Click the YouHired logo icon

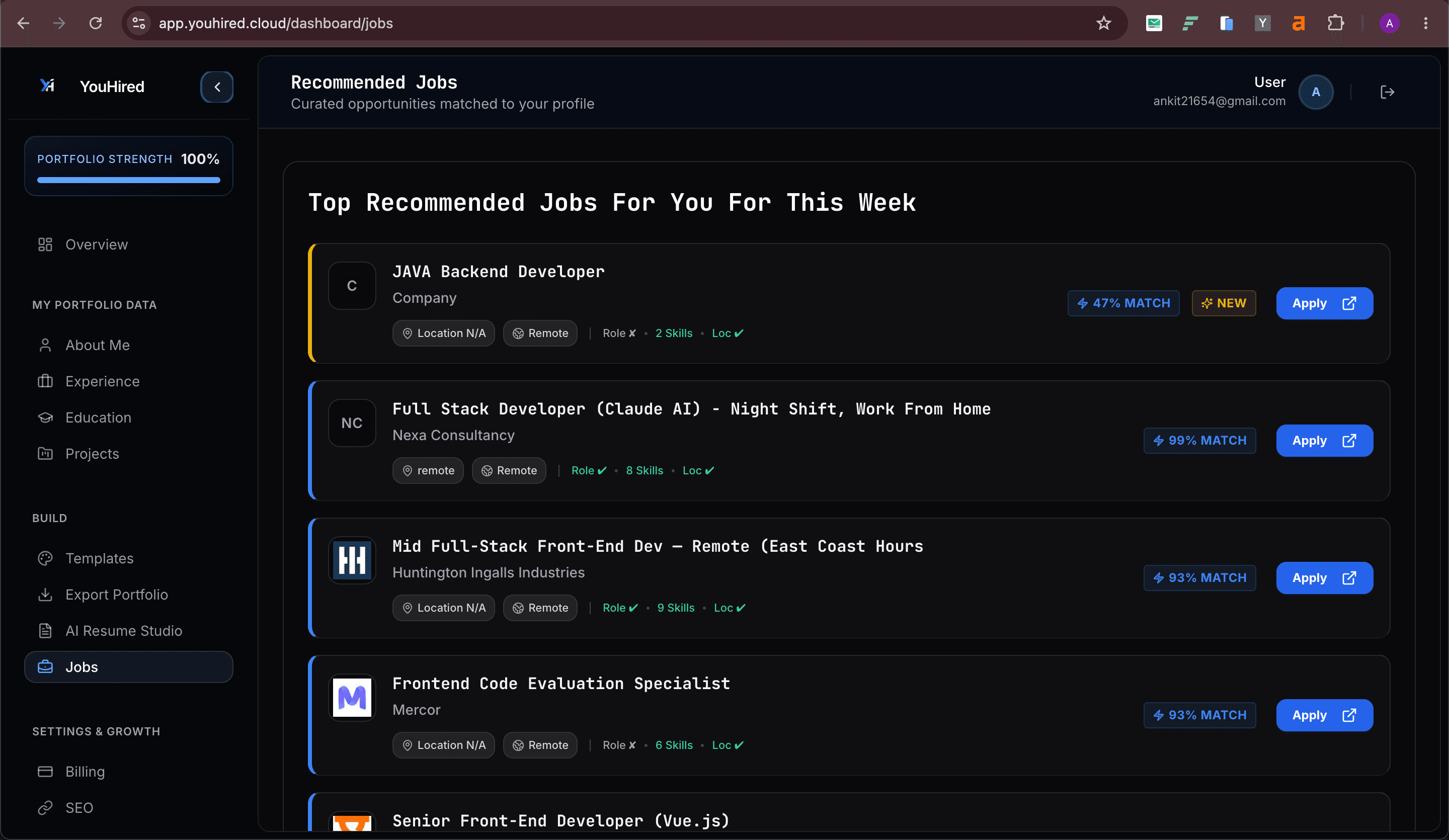47,86
